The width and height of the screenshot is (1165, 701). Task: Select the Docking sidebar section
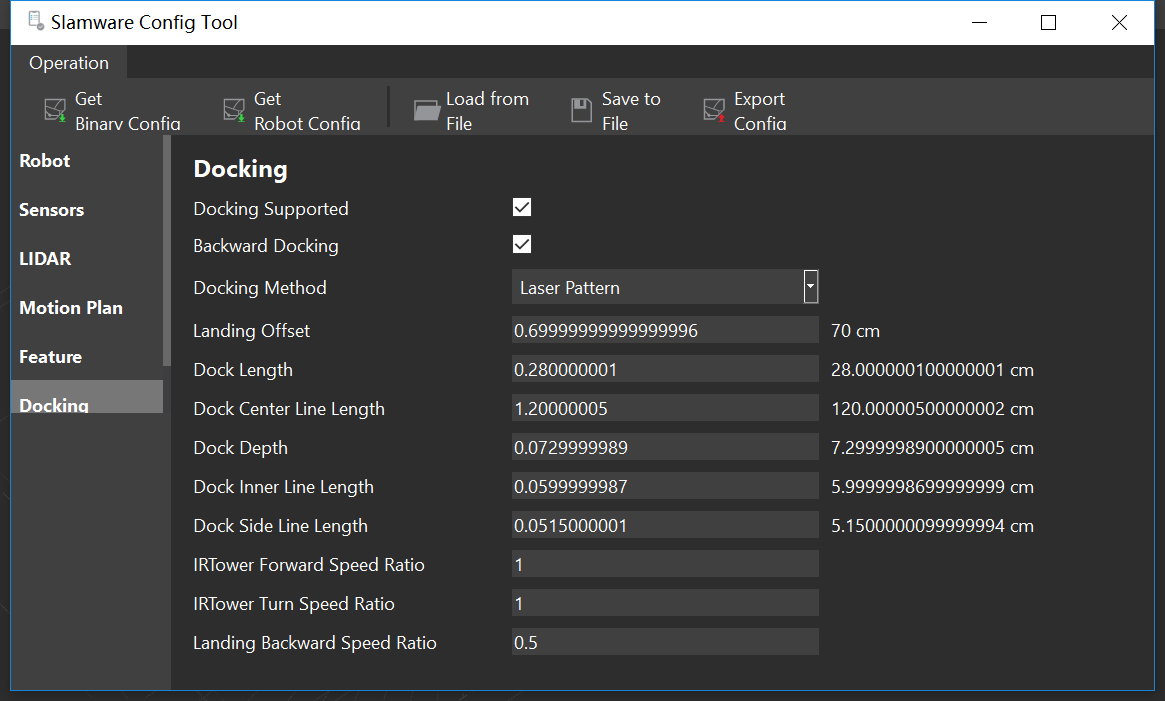click(x=87, y=397)
